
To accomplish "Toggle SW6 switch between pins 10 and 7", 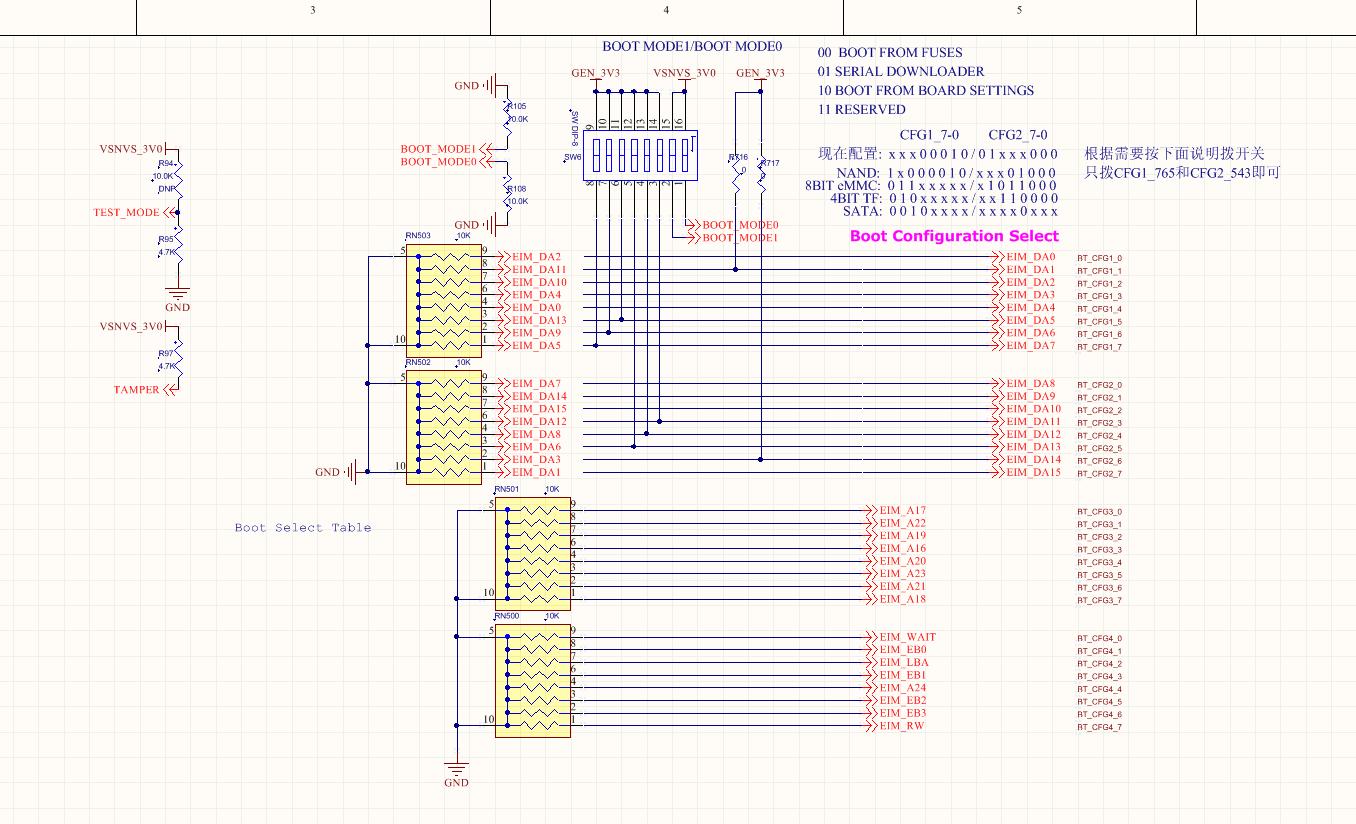I will pyautogui.click(x=608, y=155).
